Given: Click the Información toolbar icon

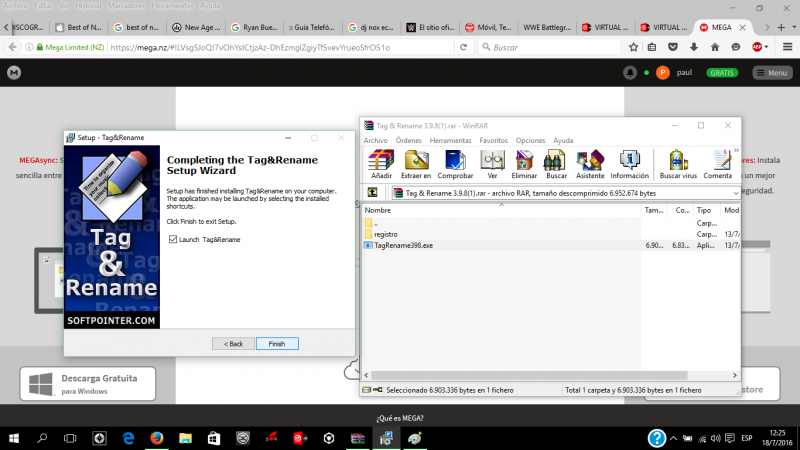Looking at the screenshot, I should (630, 164).
